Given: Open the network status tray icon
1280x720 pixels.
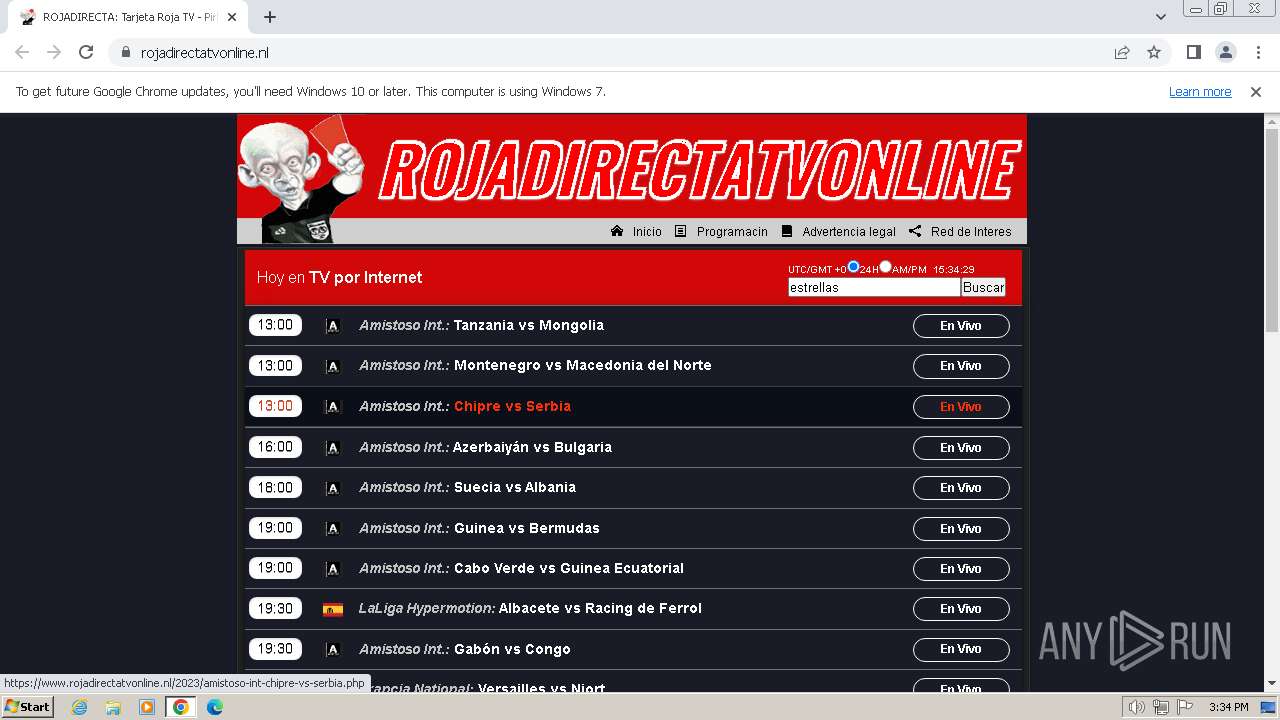Looking at the screenshot, I should pos(1160,708).
